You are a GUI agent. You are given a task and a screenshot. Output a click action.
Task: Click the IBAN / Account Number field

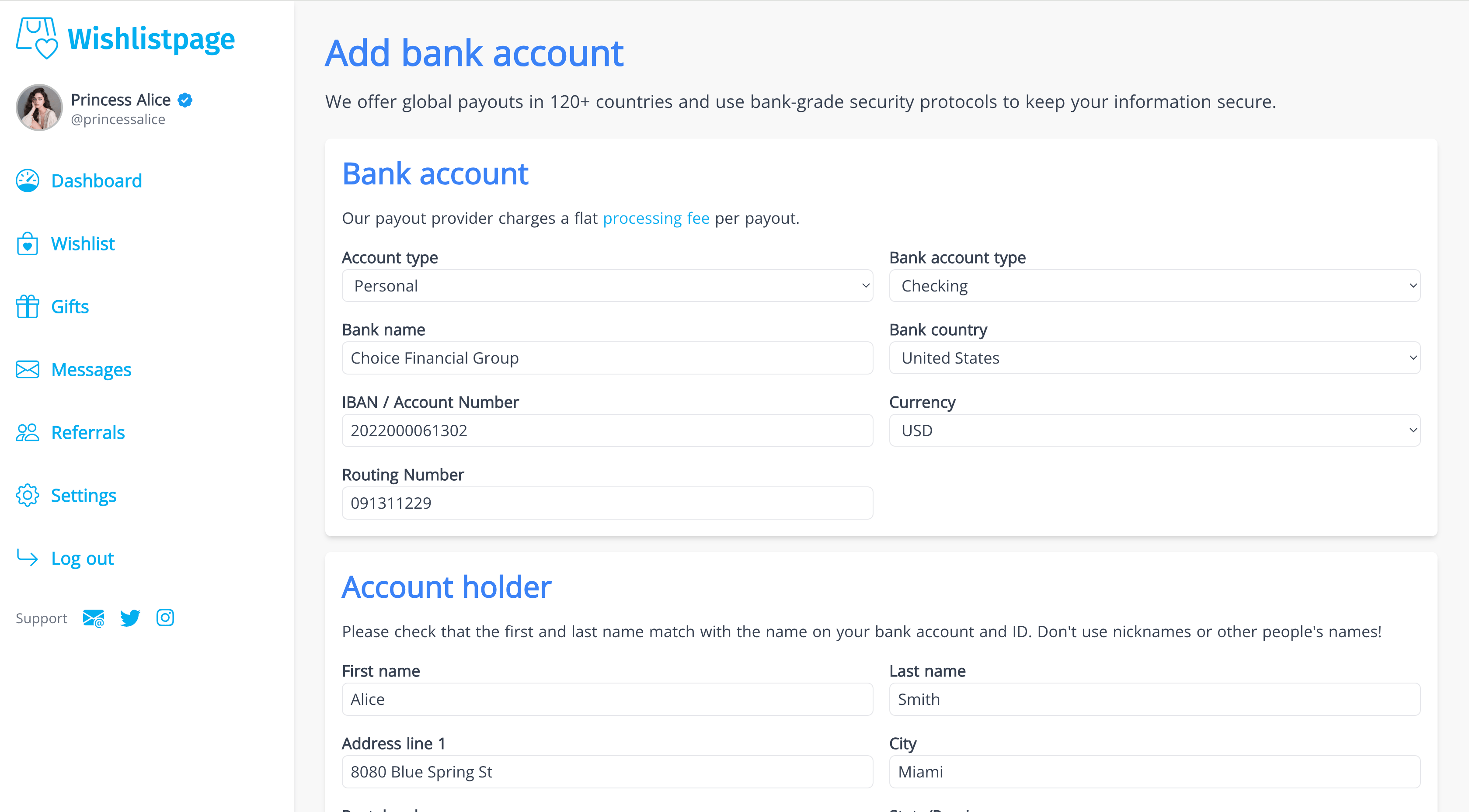[x=607, y=430]
